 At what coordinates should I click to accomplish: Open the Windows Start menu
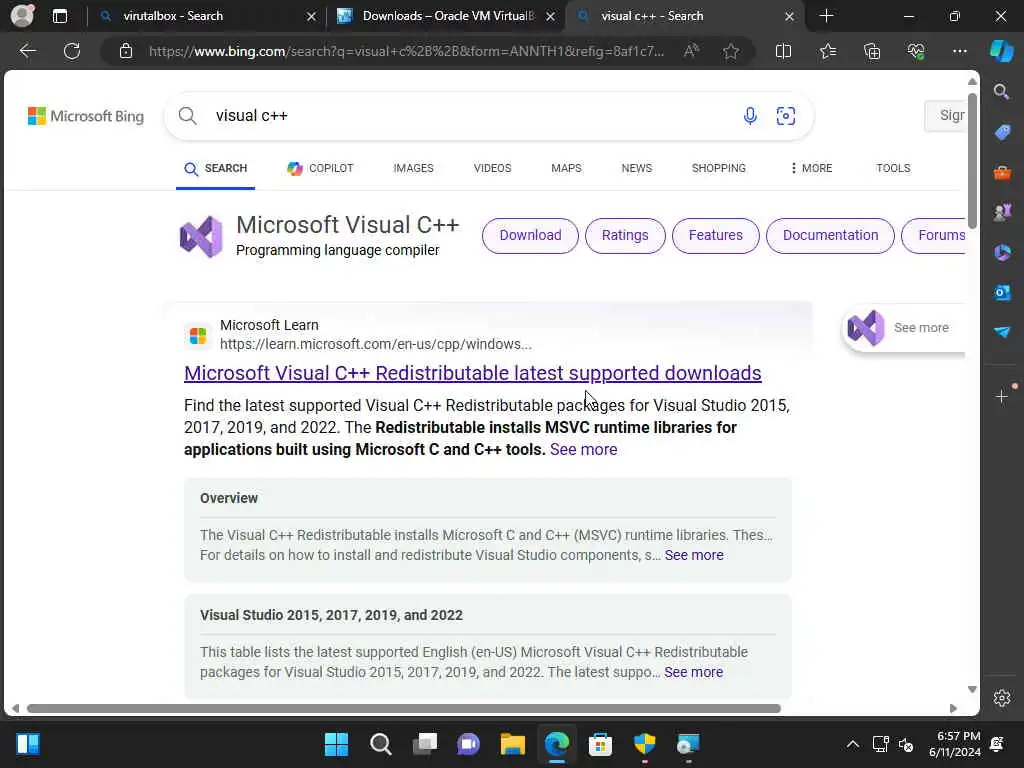tap(336, 744)
